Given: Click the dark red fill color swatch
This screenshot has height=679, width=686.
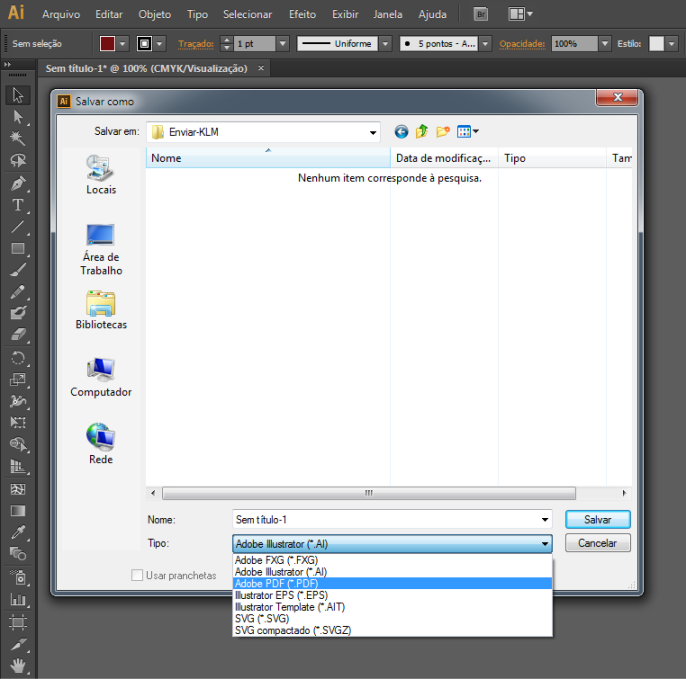Looking at the screenshot, I should point(107,44).
